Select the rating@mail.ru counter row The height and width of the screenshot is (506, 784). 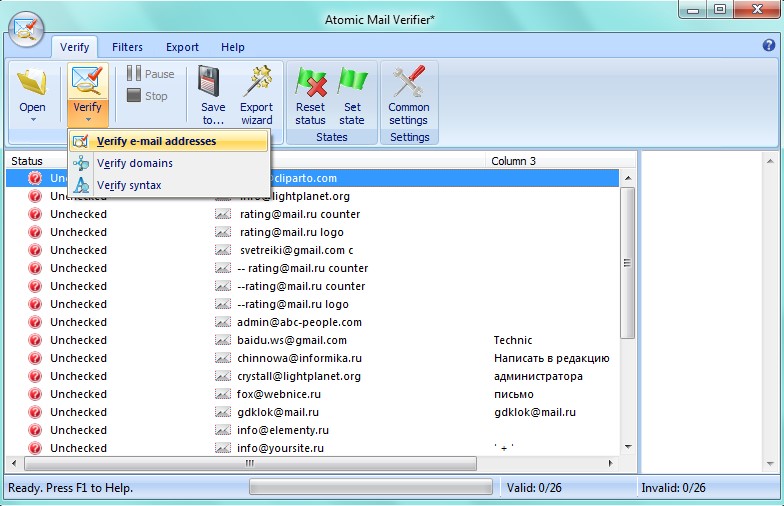click(312, 214)
